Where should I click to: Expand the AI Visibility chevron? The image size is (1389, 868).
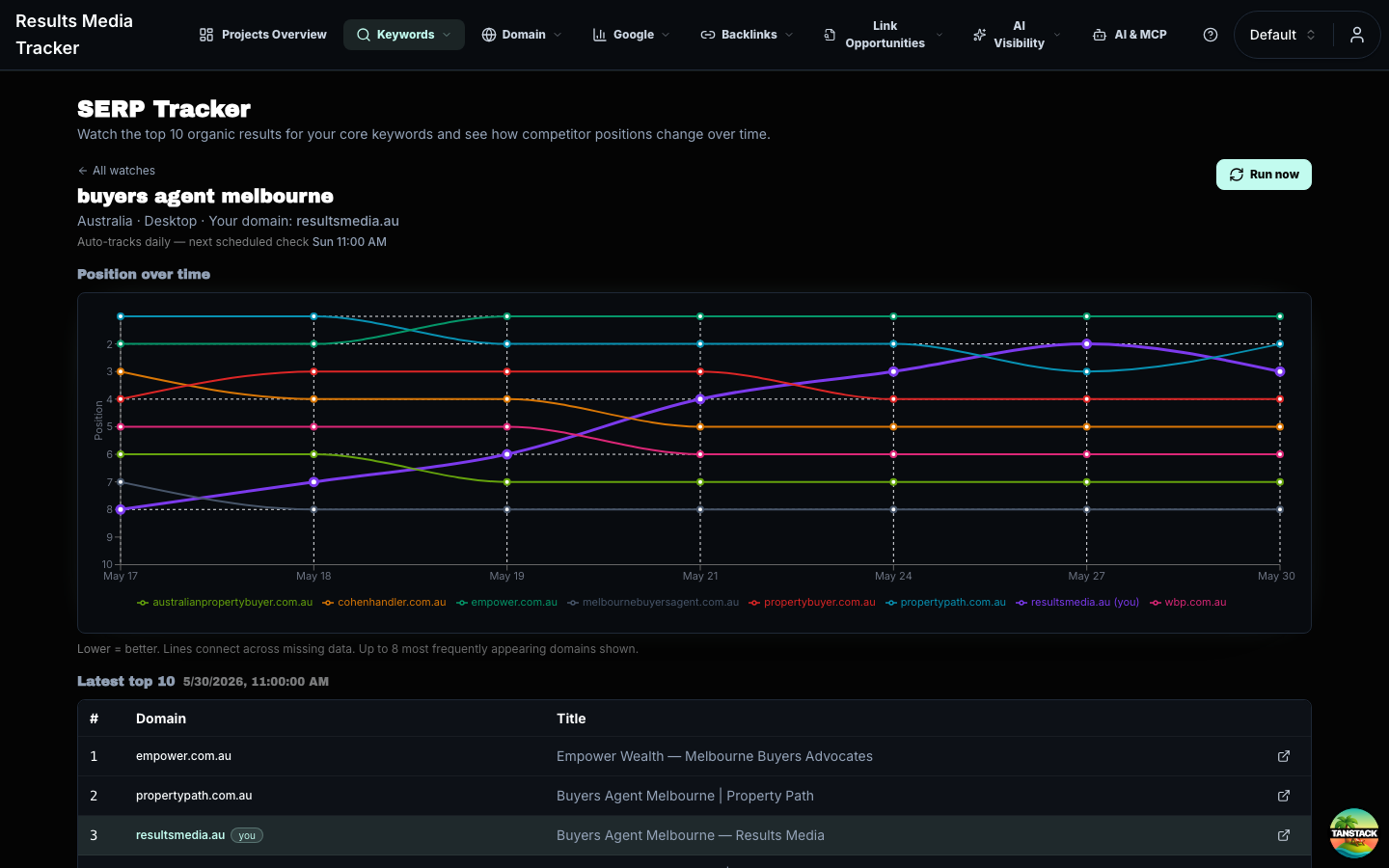point(1057,35)
